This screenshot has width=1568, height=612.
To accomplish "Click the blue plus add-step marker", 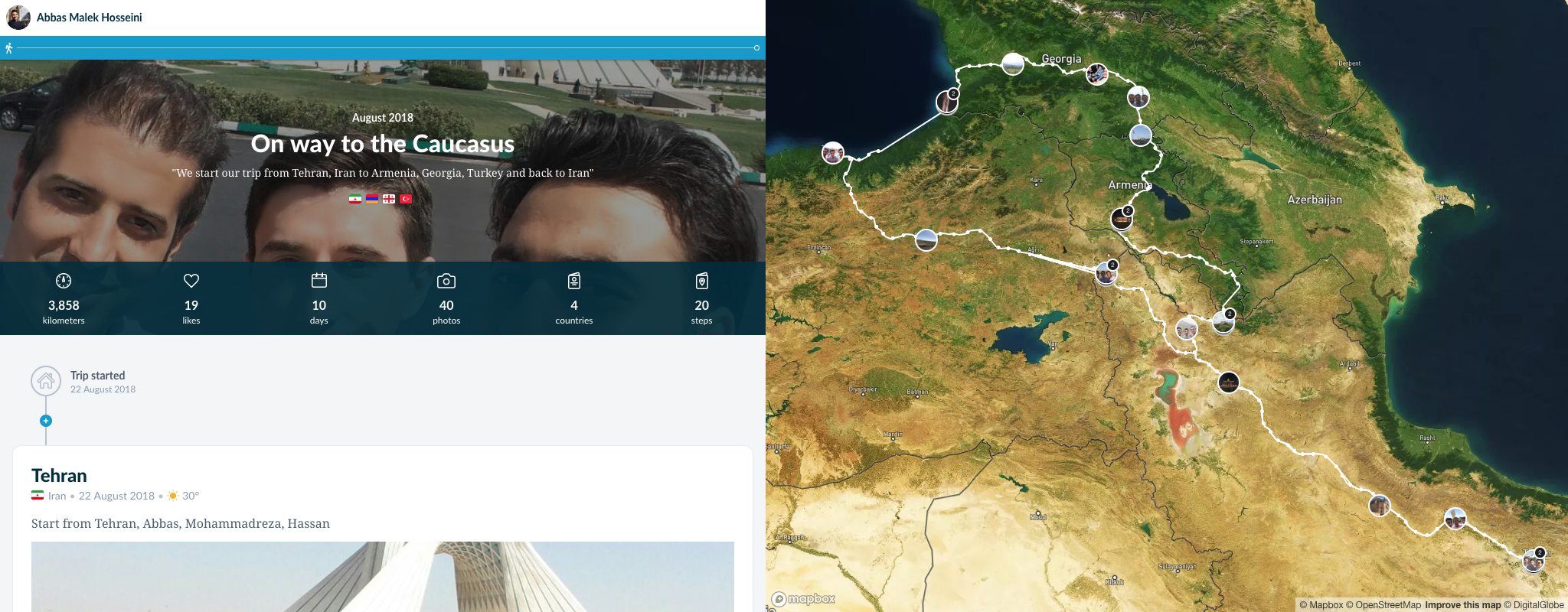I will point(46,421).
